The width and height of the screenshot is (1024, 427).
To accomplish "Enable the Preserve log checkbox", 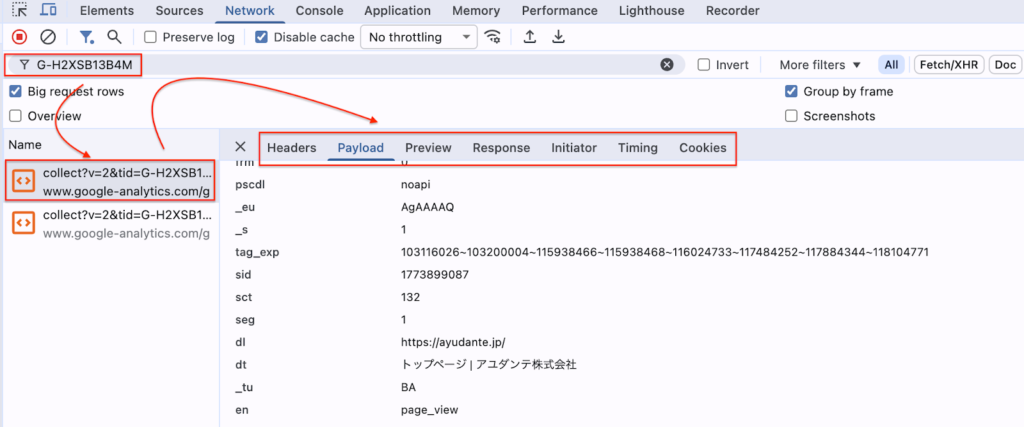I will [150, 37].
